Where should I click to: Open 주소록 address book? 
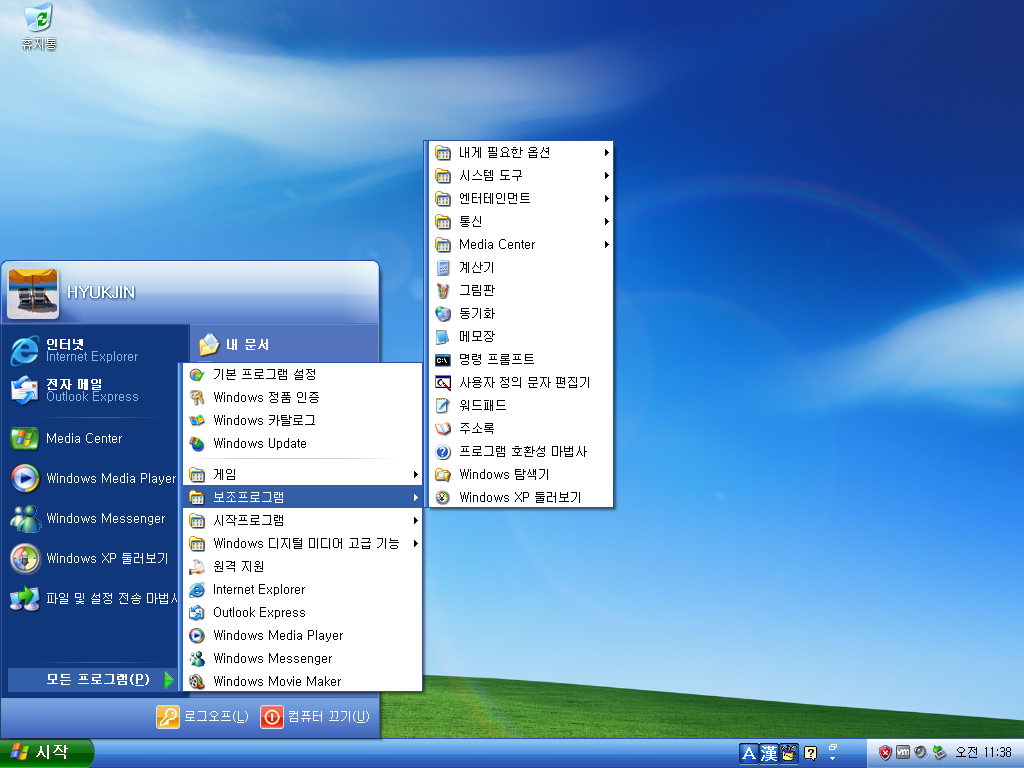521,428
